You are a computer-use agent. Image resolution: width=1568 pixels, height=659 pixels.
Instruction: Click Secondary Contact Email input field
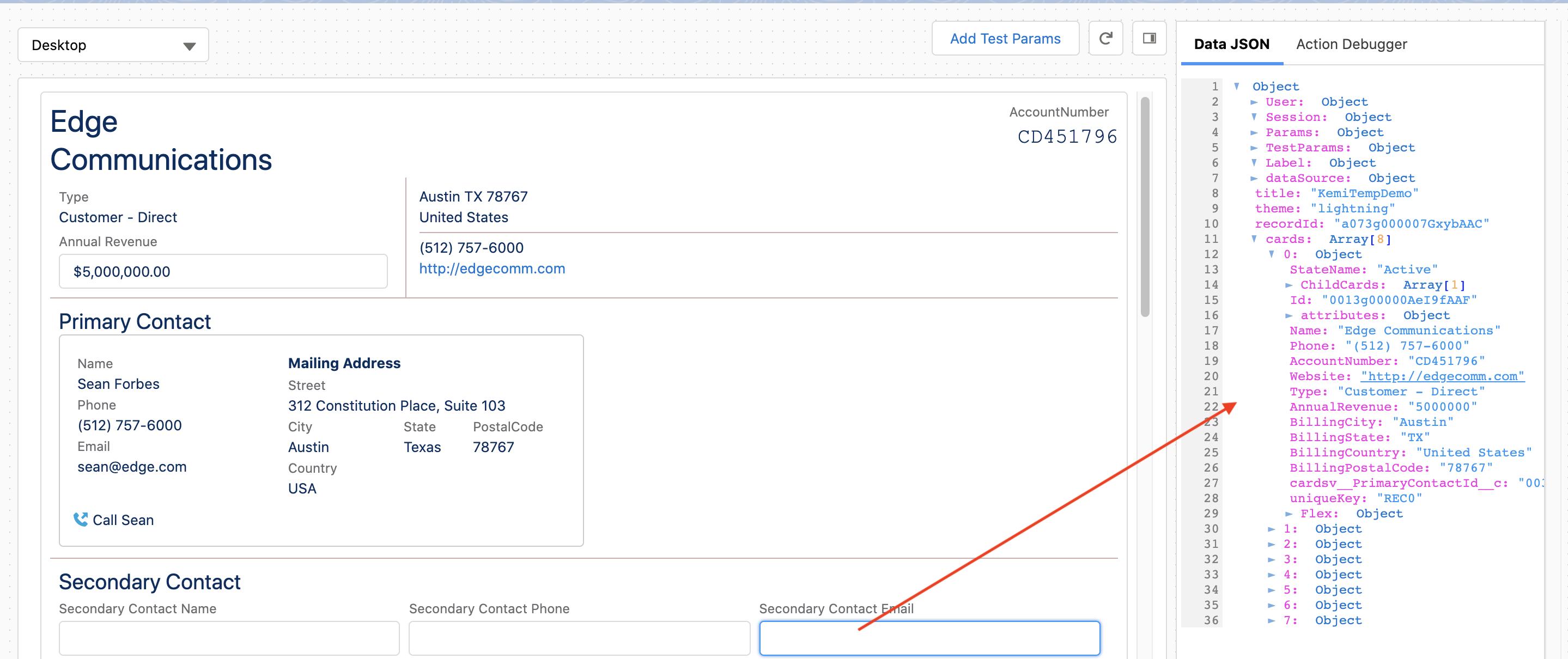[x=929, y=638]
